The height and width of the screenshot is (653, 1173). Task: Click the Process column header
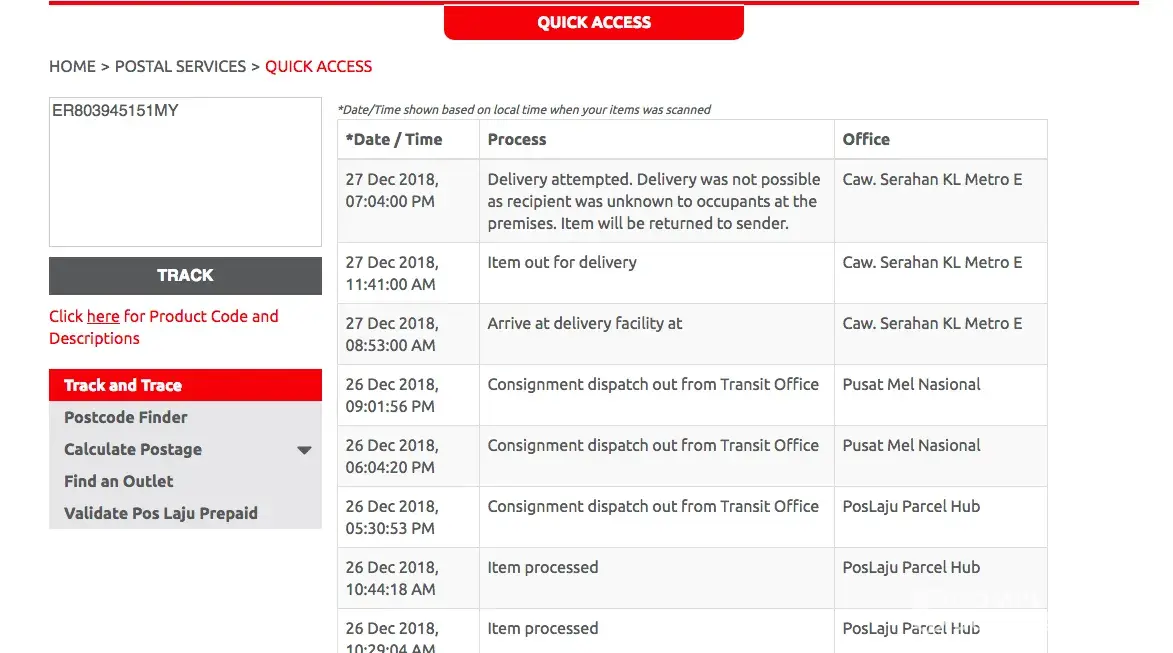517,139
